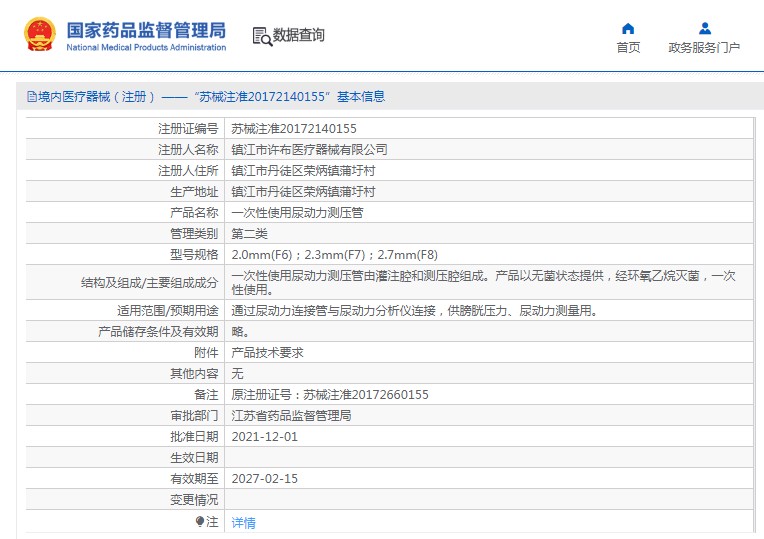Open 政务服务门户 portal link
This screenshot has height=539, width=764.
click(x=704, y=47)
